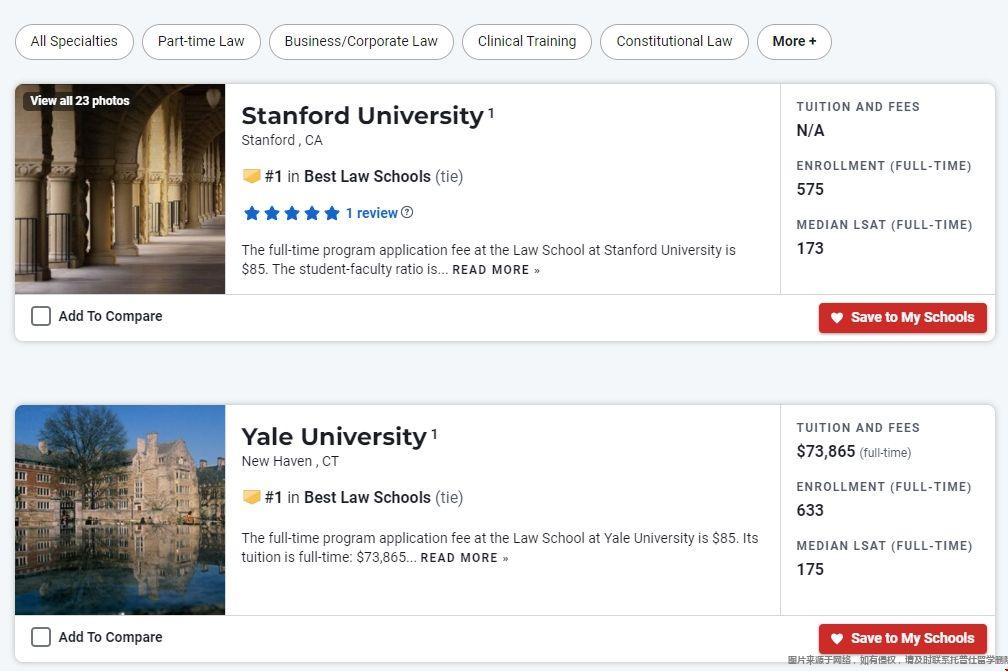This screenshot has width=1008, height=671.
Task: Choose the Business/Corporate Law specialty
Action: [x=361, y=42]
